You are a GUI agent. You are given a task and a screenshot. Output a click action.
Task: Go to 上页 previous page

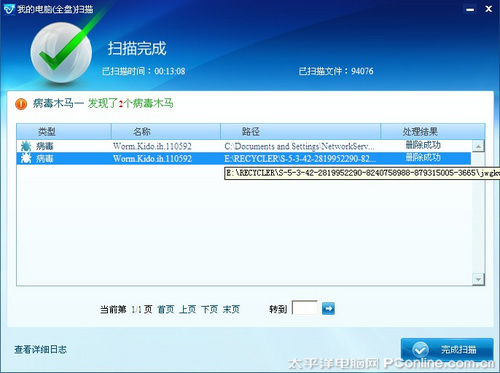pos(188,309)
